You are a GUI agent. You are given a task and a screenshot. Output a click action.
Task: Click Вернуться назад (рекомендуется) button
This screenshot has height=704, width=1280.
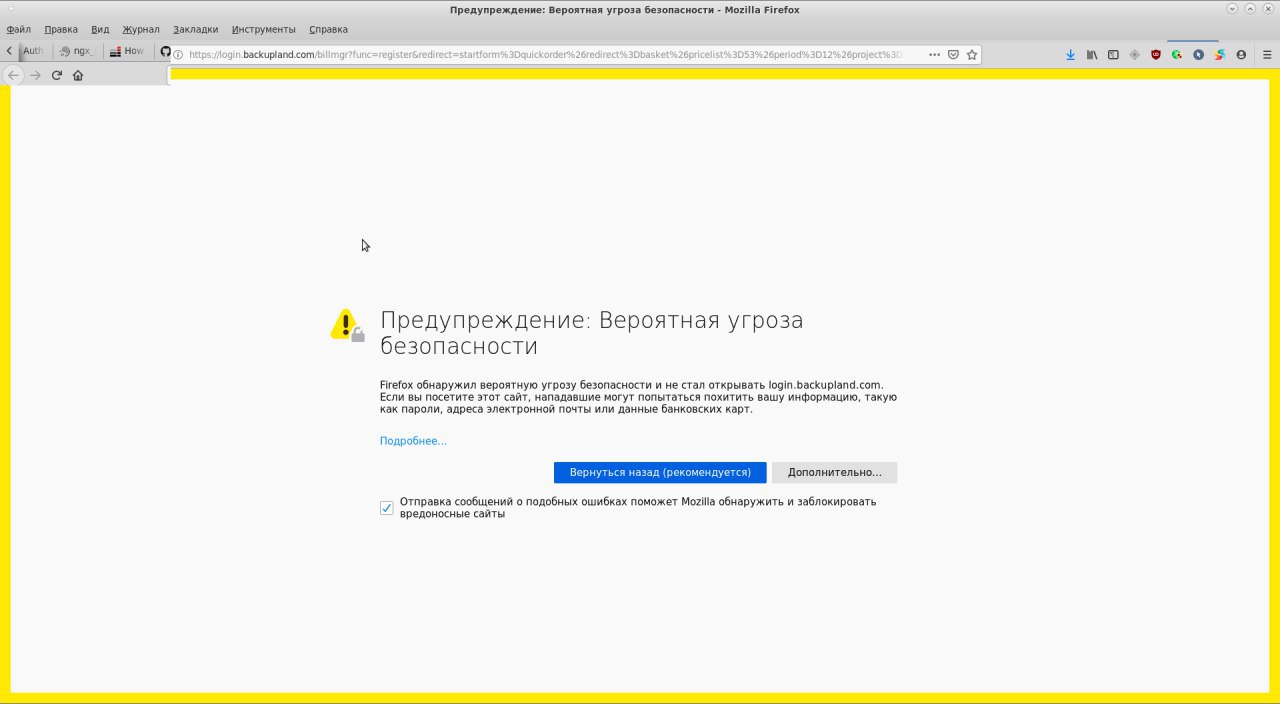[x=660, y=472]
